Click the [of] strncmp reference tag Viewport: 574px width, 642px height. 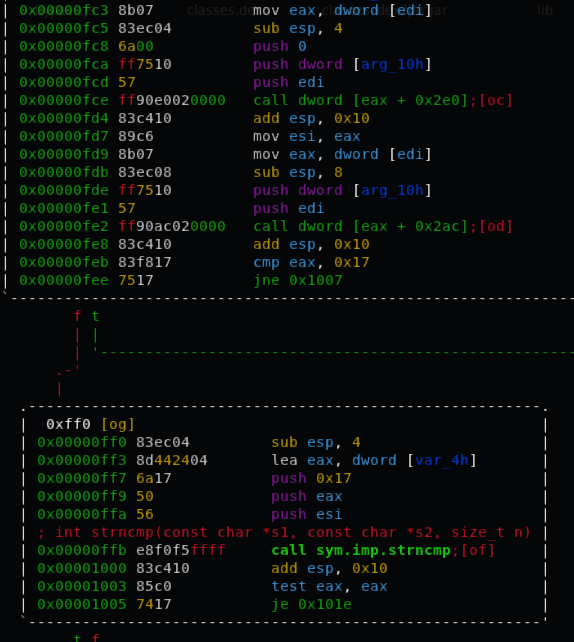point(478,550)
